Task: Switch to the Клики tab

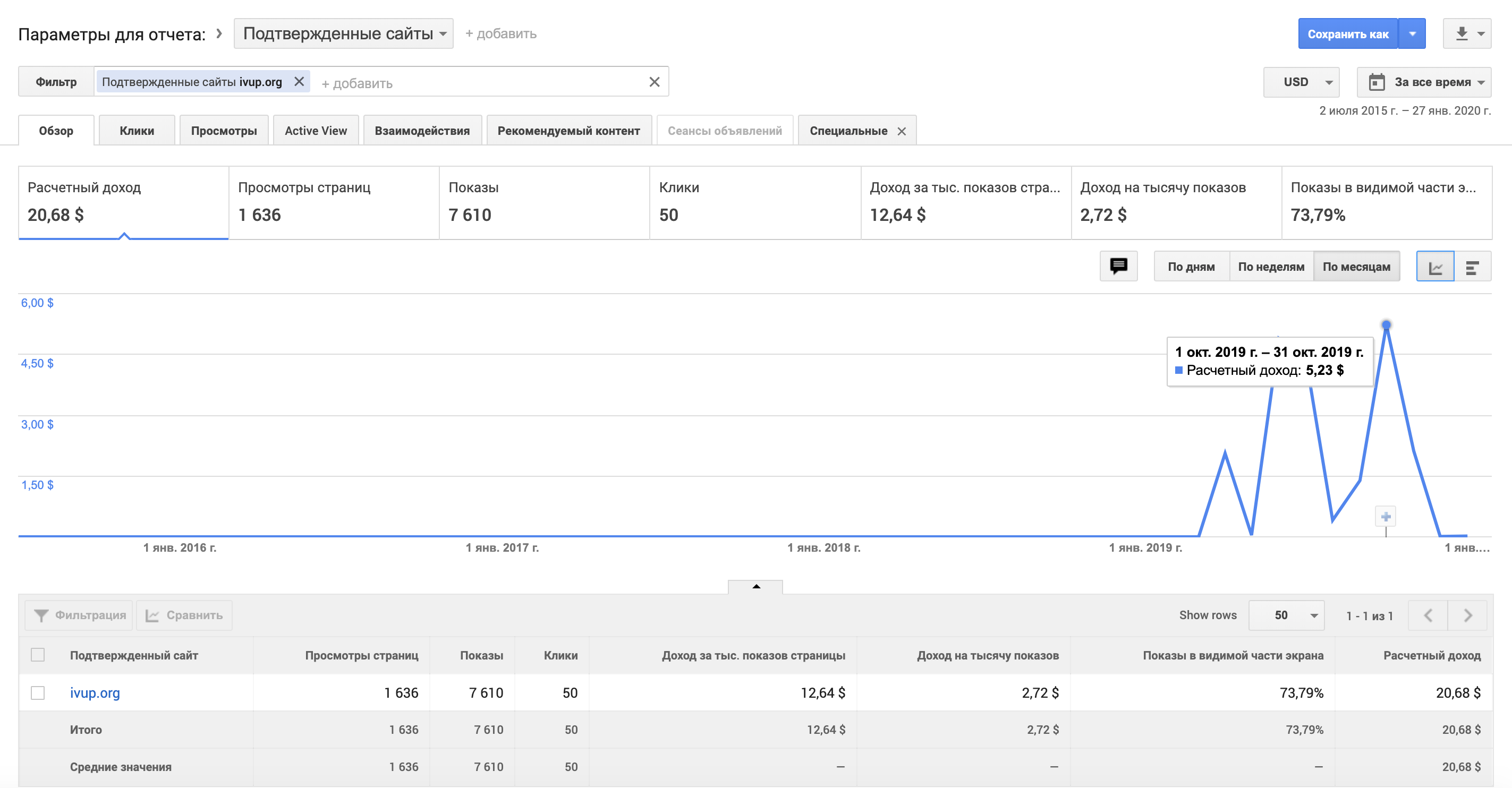Action: (x=137, y=131)
